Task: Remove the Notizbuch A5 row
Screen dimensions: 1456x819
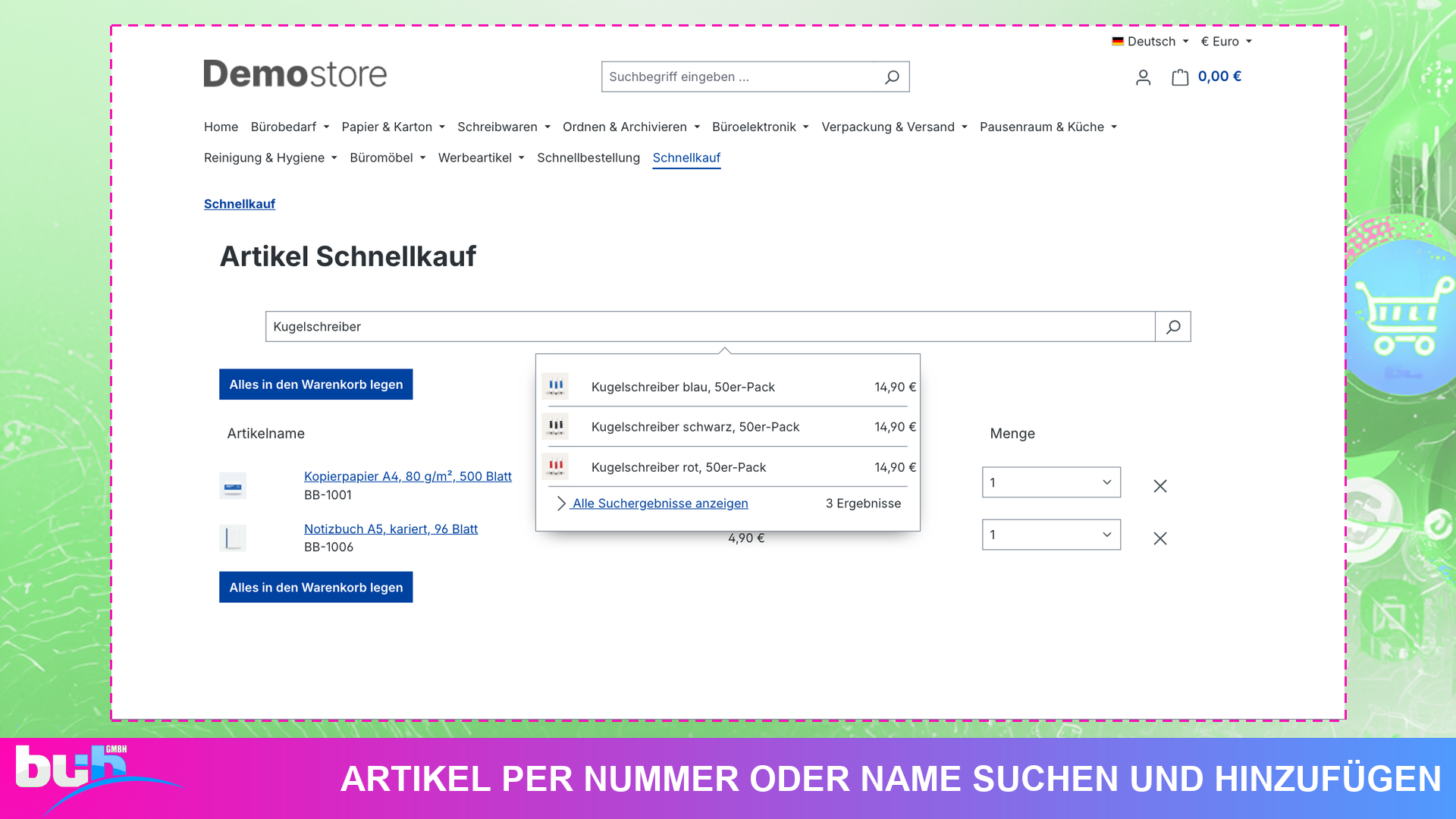Action: coord(1160,538)
